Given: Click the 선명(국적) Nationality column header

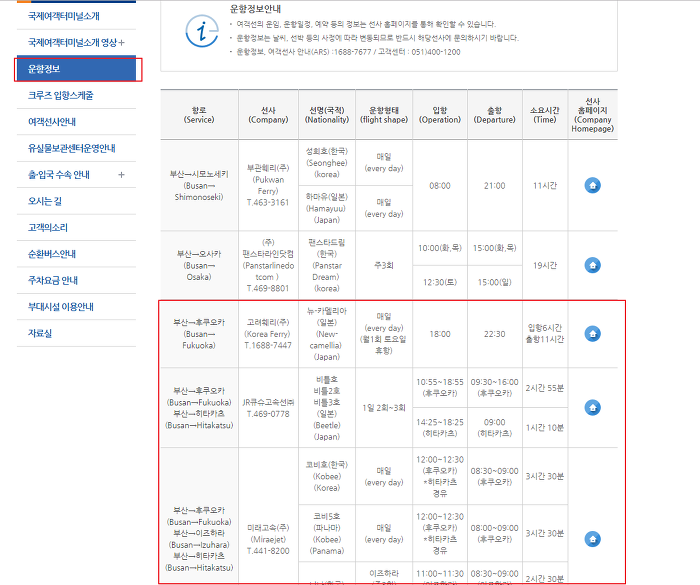Looking at the screenshot, I should click(x=327, y=115).
